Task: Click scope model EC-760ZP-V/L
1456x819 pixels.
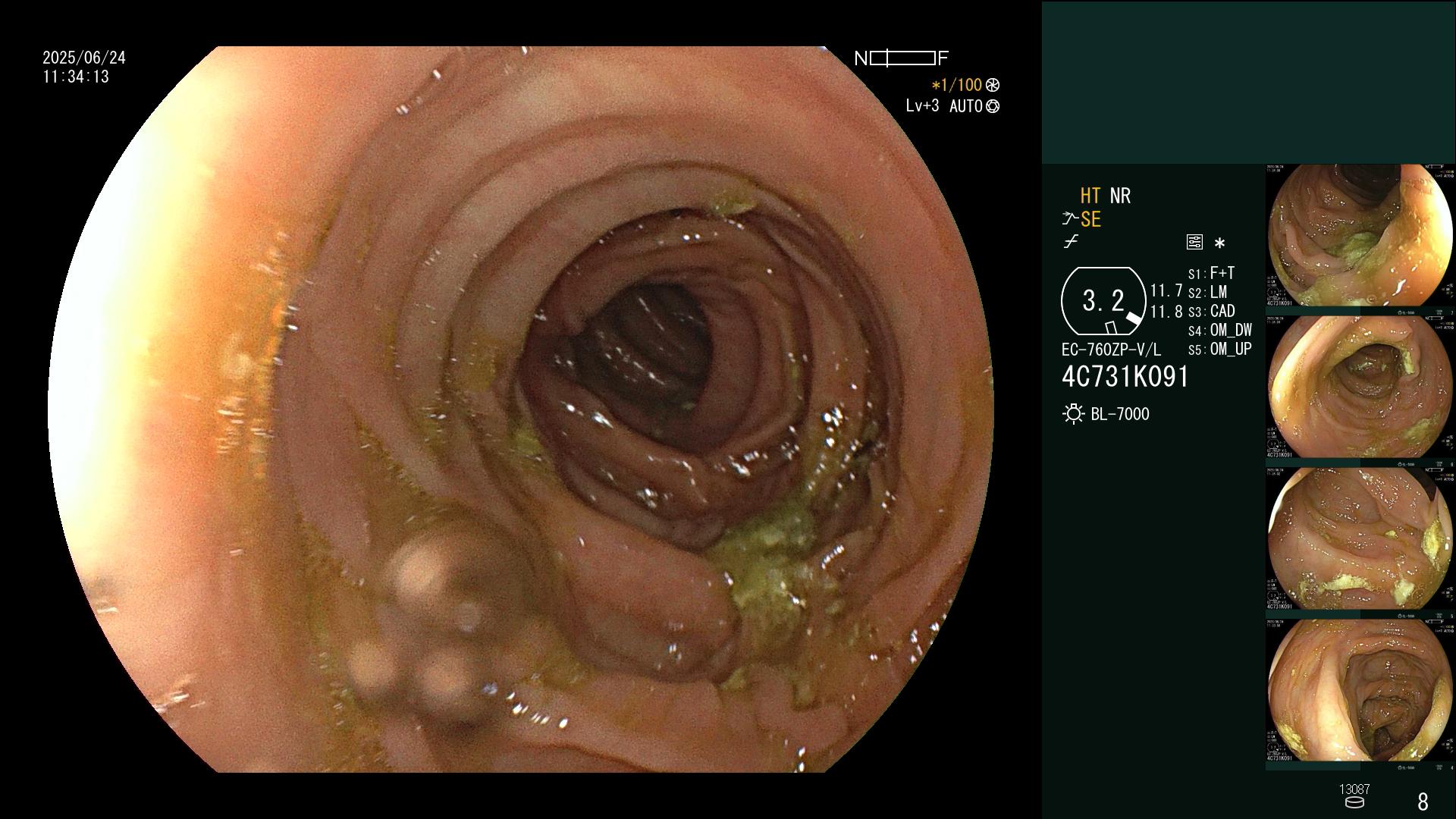Action: (1111, 350)
